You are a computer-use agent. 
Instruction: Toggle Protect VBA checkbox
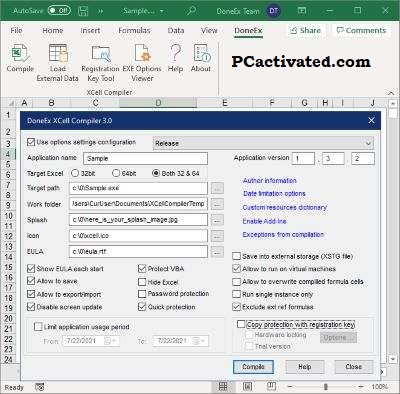[142, 269]
